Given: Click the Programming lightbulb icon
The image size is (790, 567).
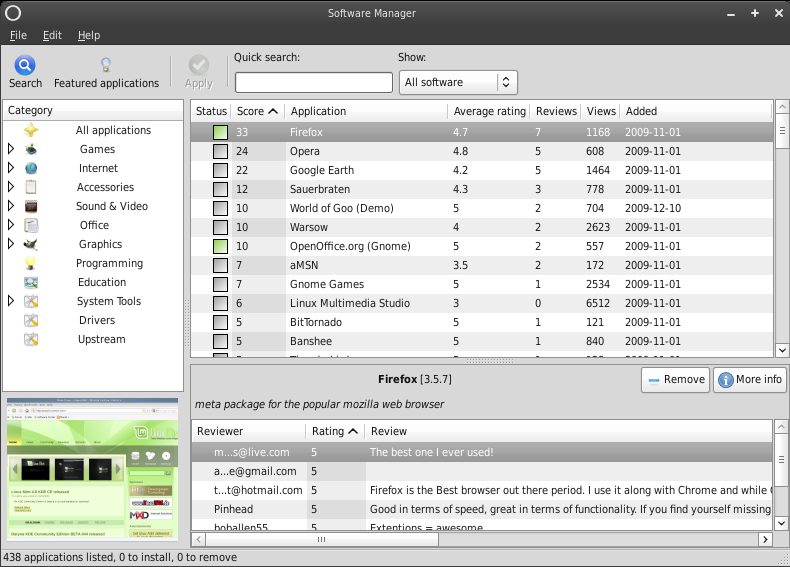Looking at the screenshot, I should point(31,263).
